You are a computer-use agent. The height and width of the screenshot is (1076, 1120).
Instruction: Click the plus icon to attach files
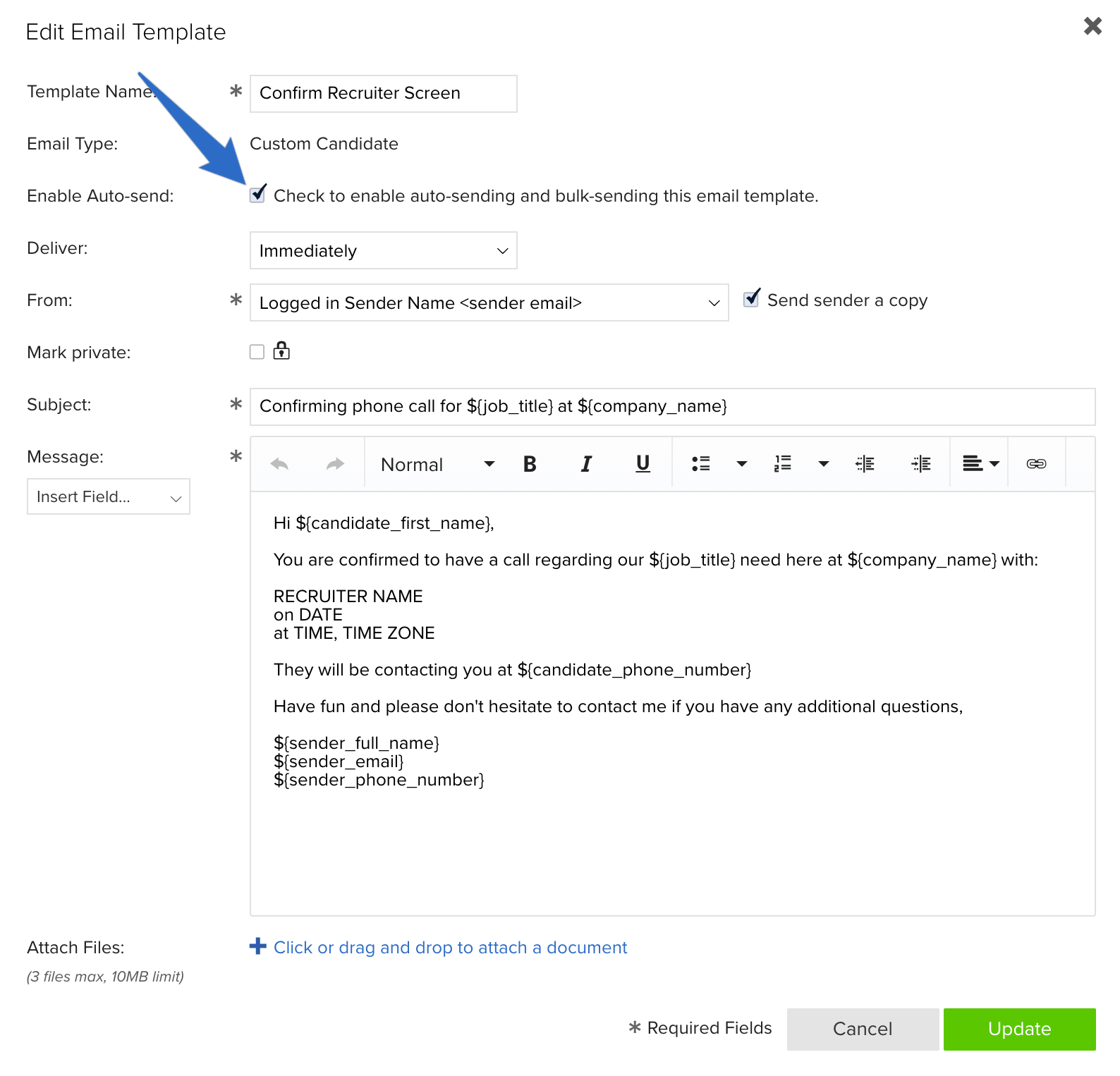pyautogui.click(x=258, y=946)
